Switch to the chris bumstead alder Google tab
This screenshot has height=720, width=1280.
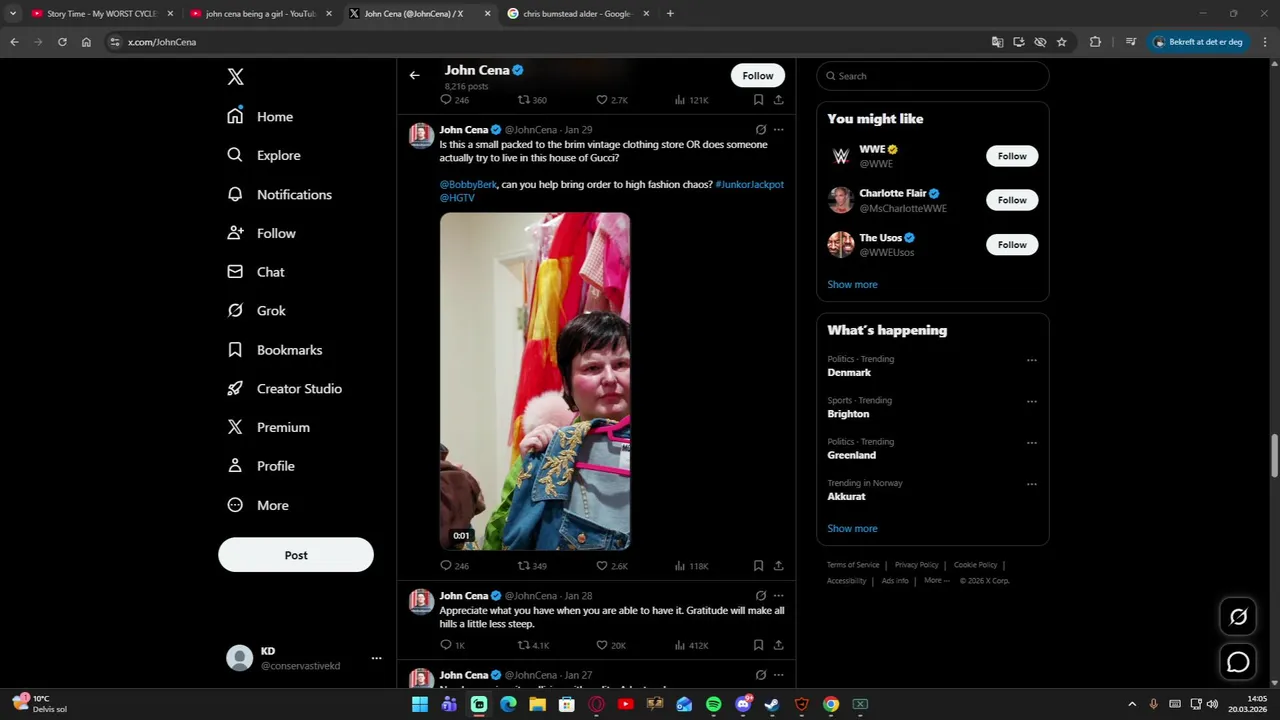pyautogui.click(x=578, y=14)
